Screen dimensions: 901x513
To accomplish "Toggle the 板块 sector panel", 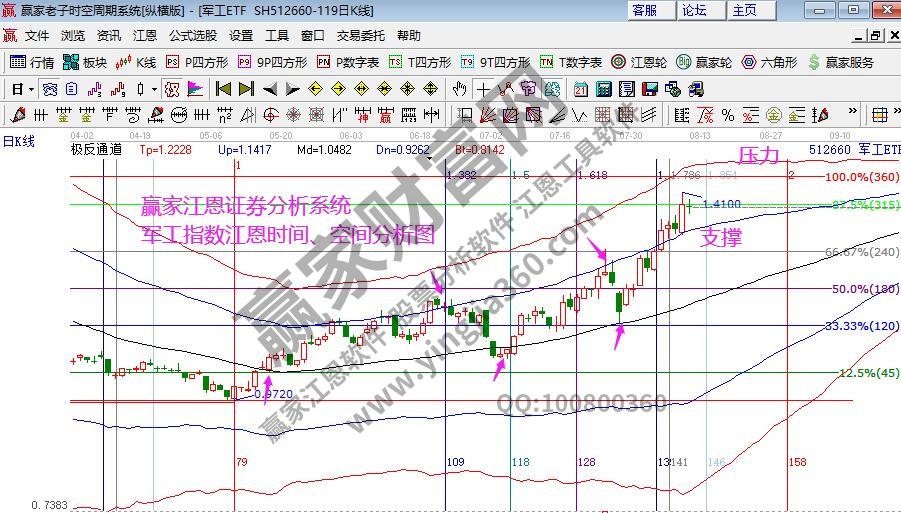I will click(86, 62).
